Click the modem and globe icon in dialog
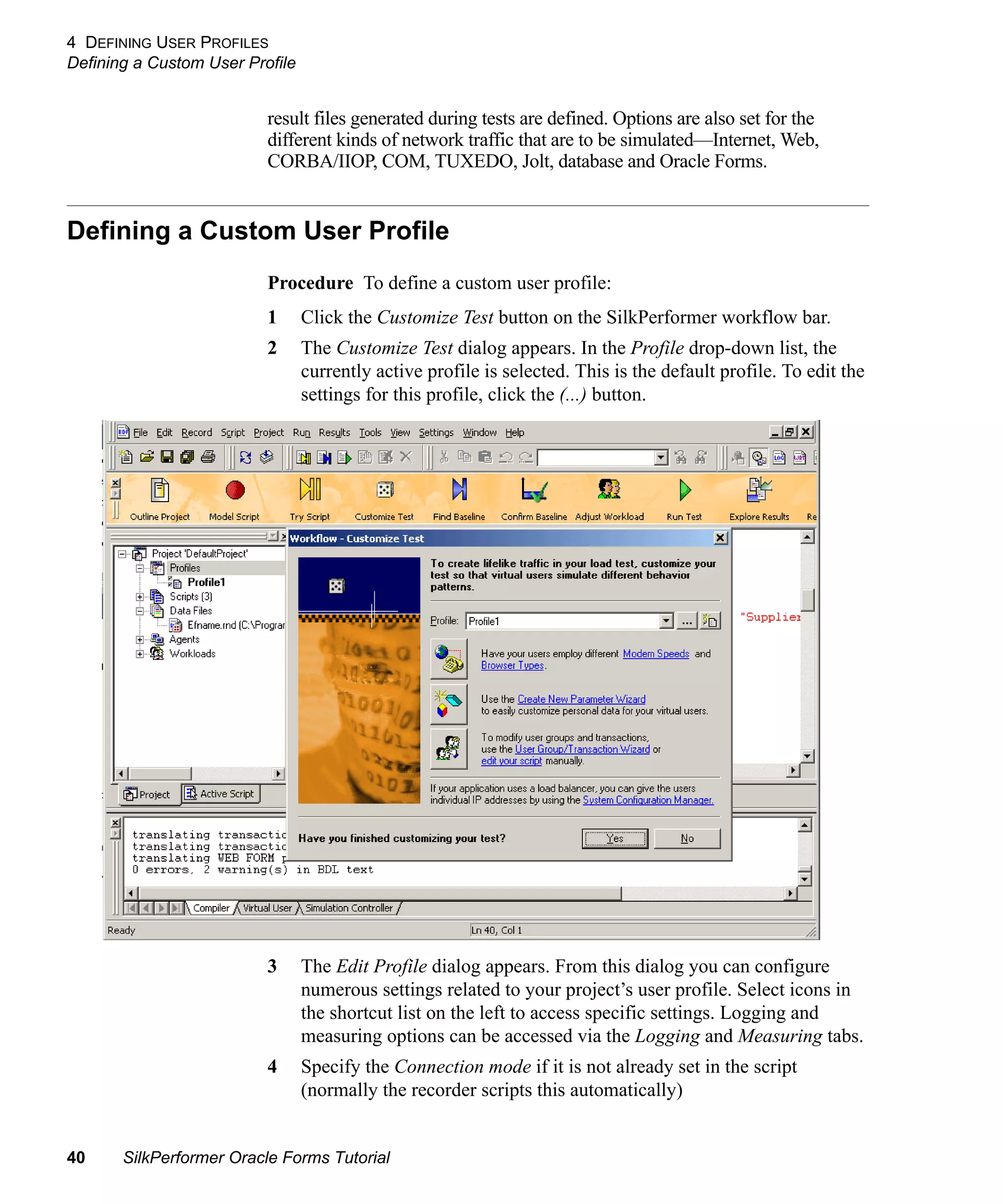The image size is (1003, 1204). click(449, 659)
